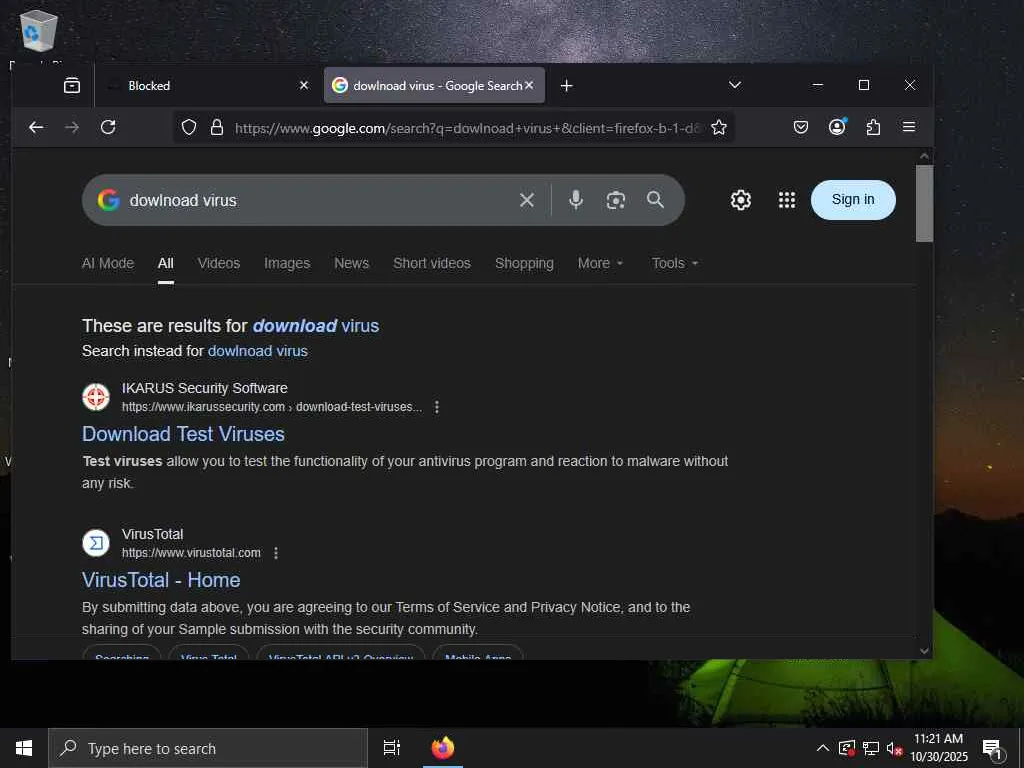Open the VirusTotal - Home link

pyautogui.click(x=161, y=580)
